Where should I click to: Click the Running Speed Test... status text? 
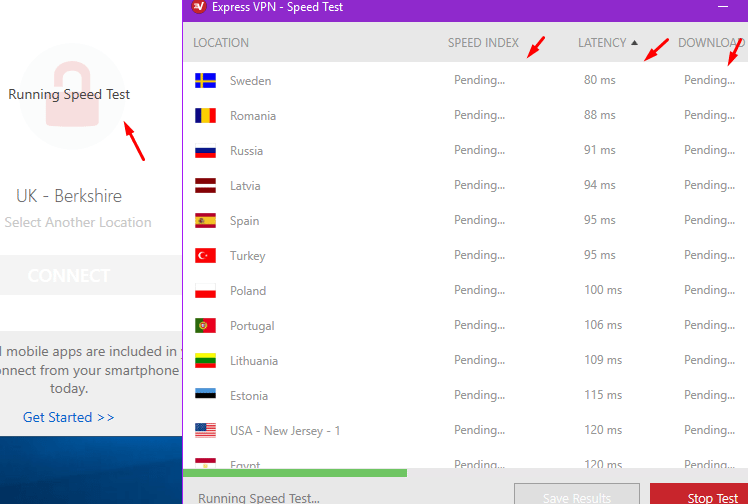coord(259,498)
